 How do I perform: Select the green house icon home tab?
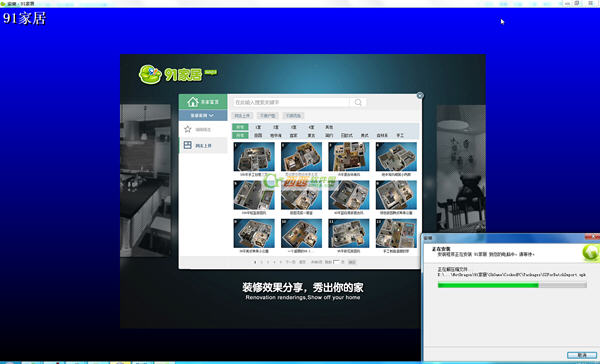(x=203, y=102)
